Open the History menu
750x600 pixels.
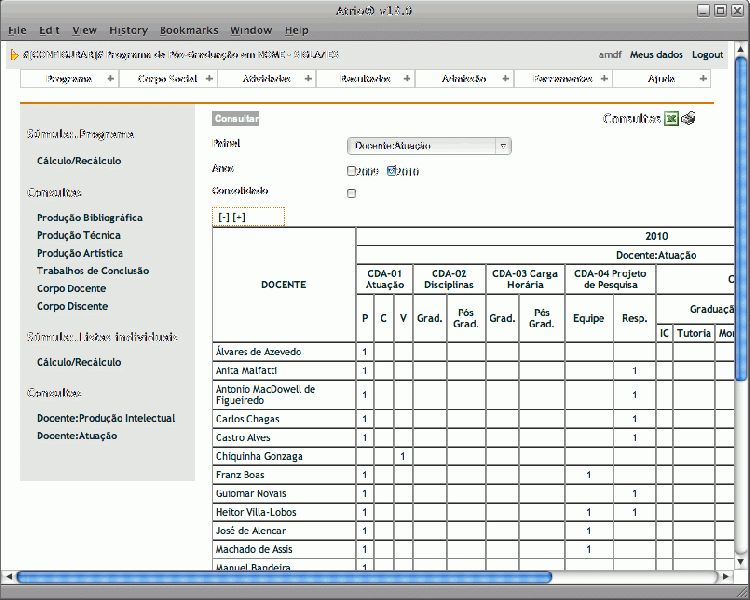point(128,31)
